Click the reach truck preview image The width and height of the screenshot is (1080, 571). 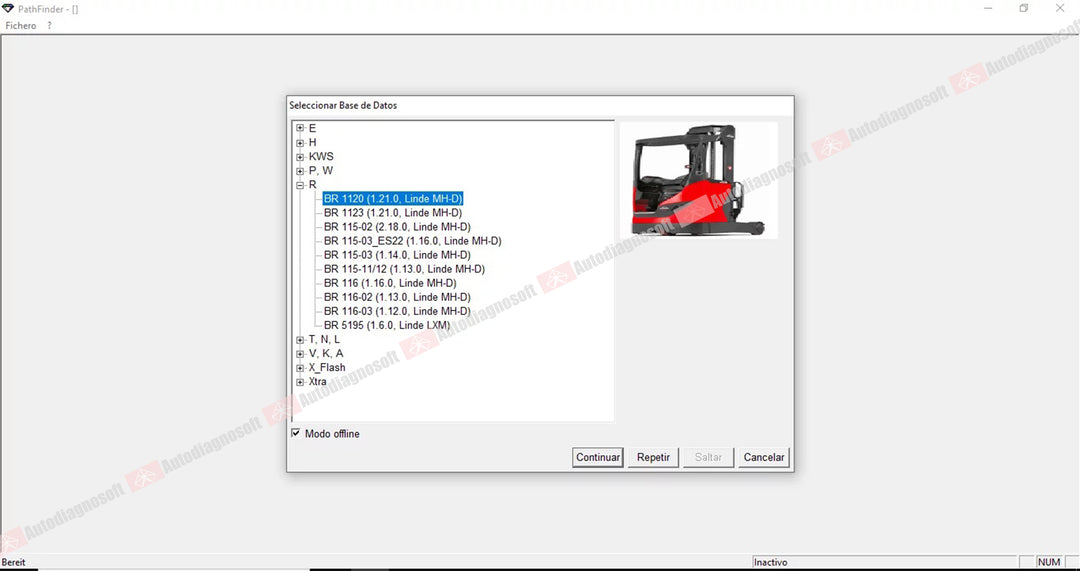pyautogui.click(x=698, y=180)
